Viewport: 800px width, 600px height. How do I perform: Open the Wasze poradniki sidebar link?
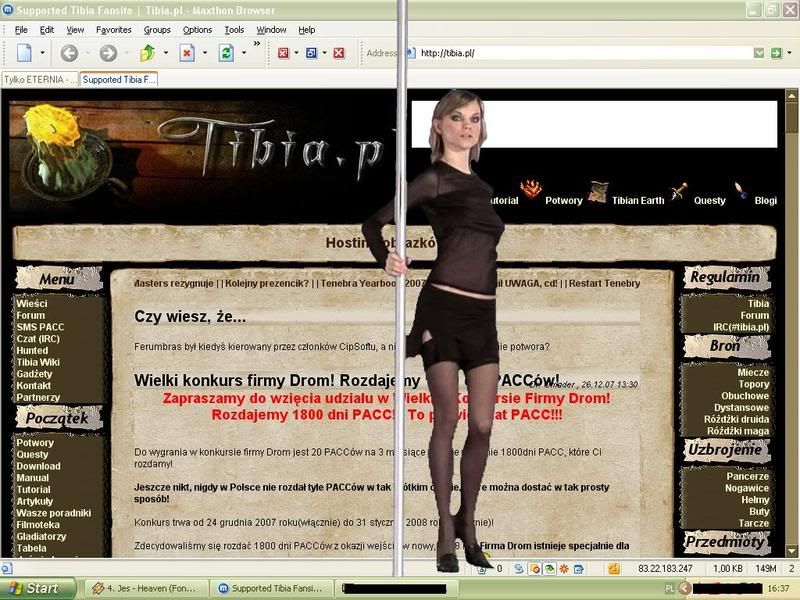point(54,513)
